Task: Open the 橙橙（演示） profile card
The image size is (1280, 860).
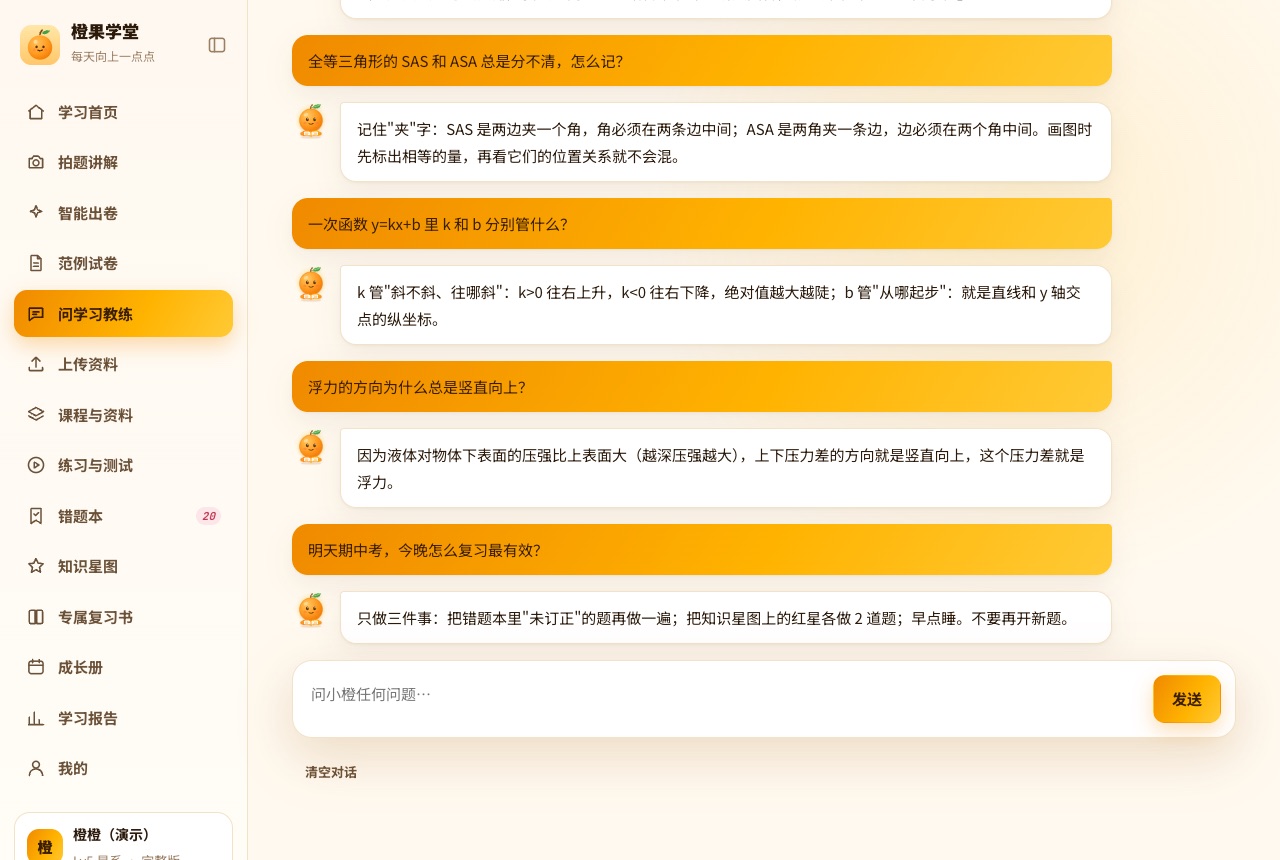Action: pos(123,838)
